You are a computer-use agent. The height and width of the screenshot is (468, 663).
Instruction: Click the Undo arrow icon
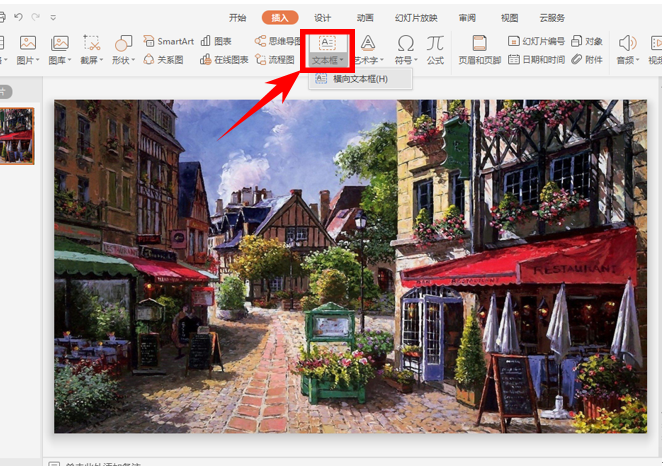(x=18, y=17)
